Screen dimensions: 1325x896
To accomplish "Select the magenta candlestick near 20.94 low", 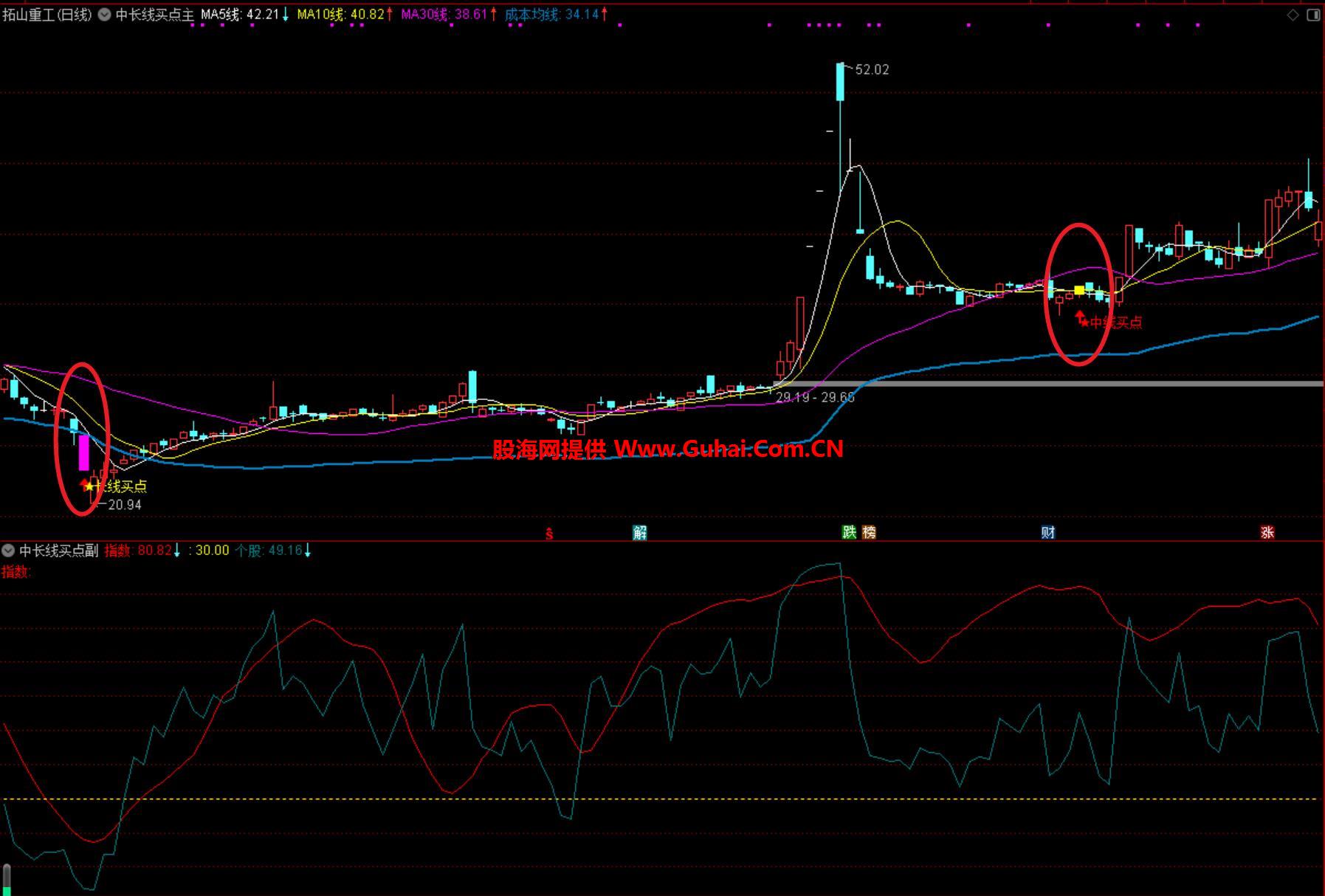I will point(83,452).
